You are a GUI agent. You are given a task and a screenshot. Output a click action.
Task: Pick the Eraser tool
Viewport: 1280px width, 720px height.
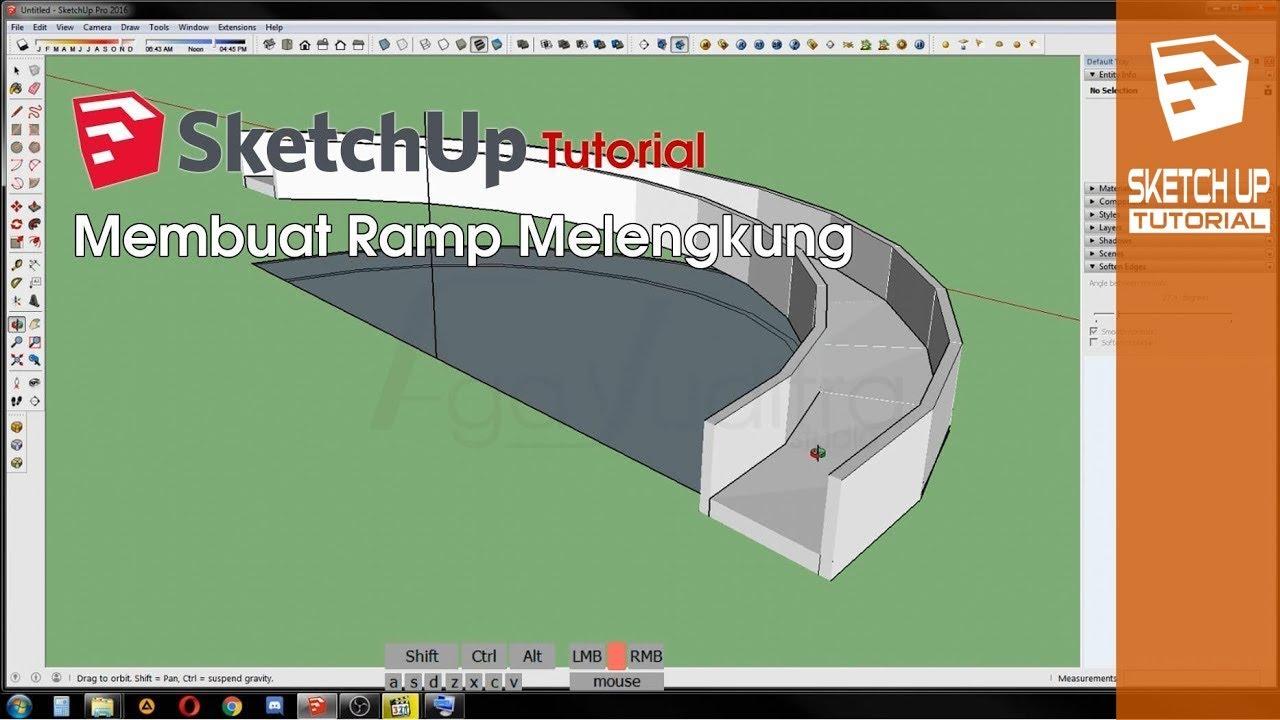click(x=35, y=88)
